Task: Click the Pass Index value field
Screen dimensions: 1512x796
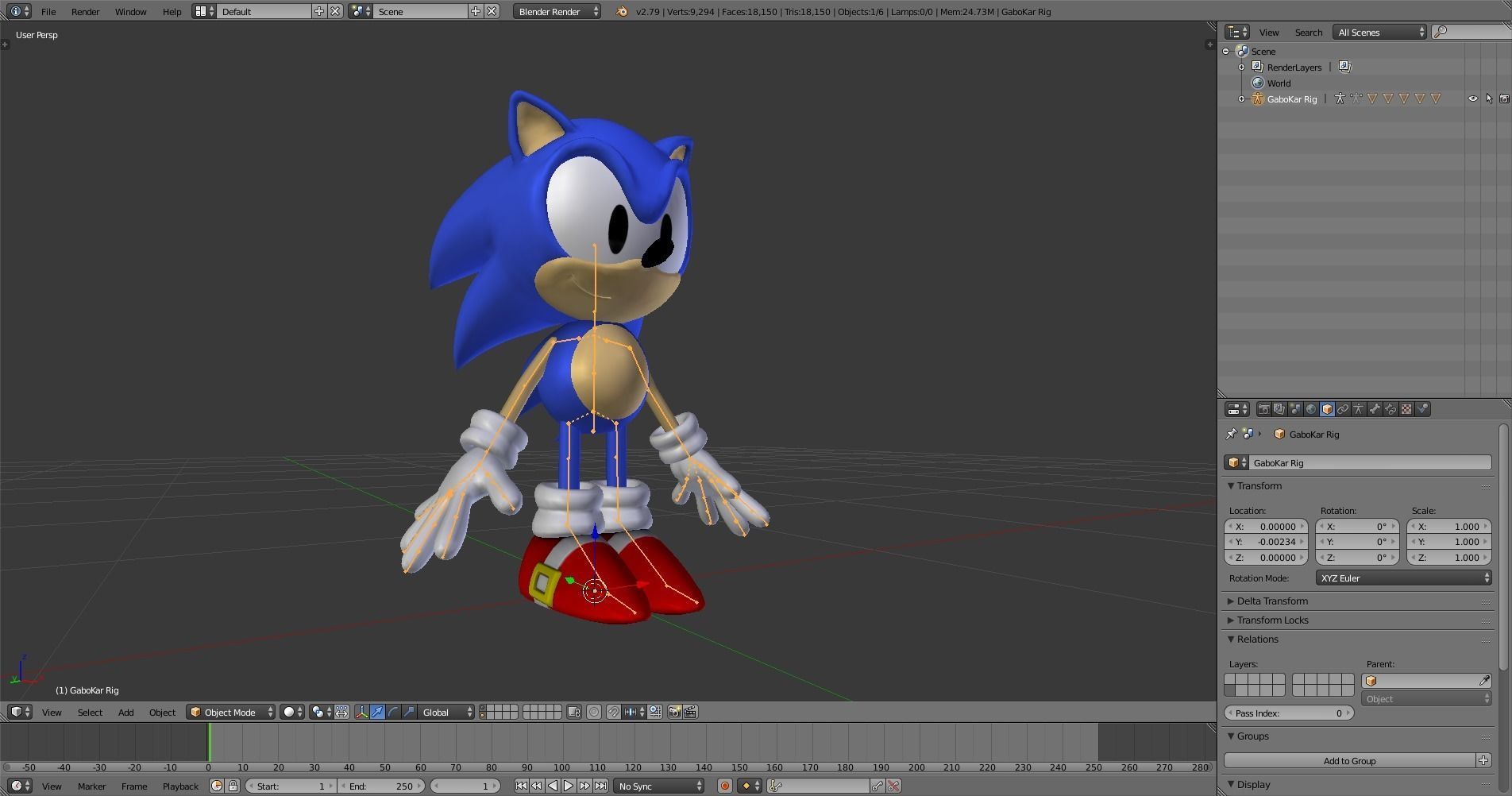Action: [1289, 713]
